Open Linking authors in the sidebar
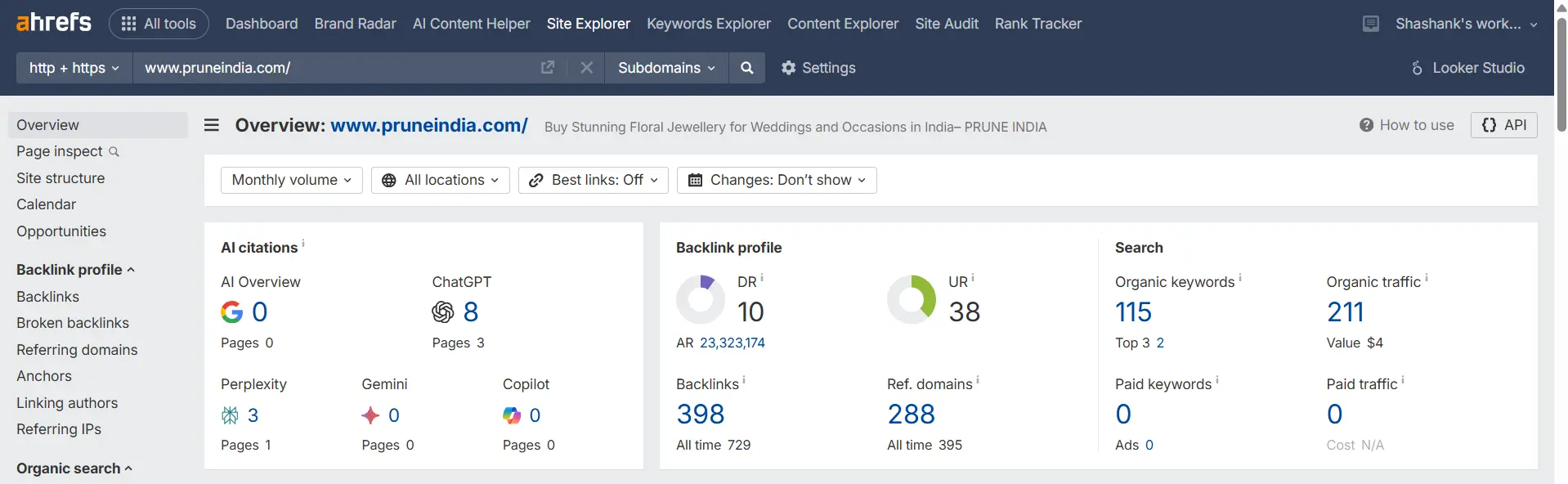Viewport: 1568px width, 484px height. point(67,403)
